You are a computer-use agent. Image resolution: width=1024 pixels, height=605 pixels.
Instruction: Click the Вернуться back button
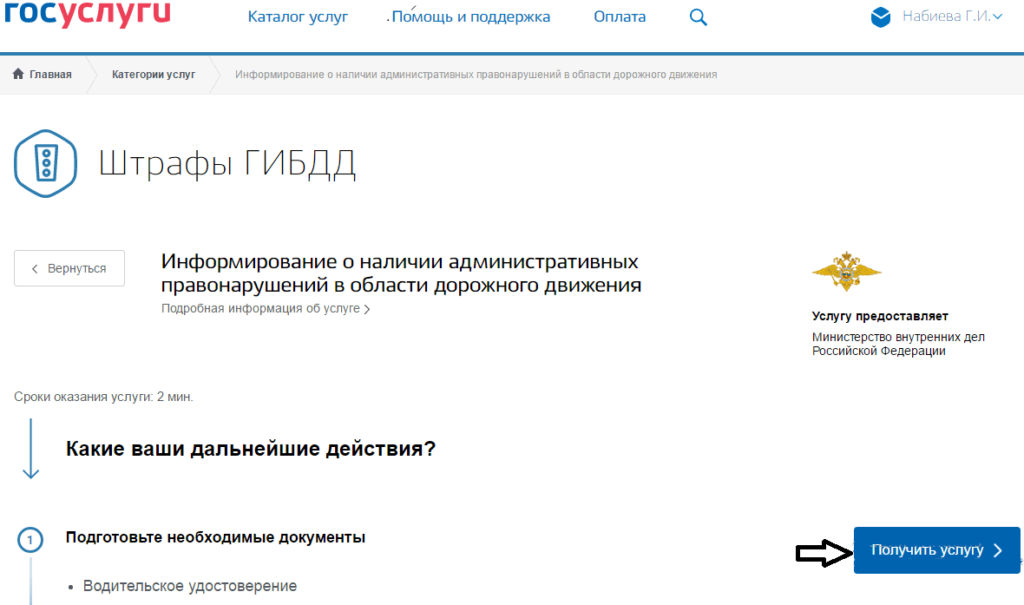(69, 269)
